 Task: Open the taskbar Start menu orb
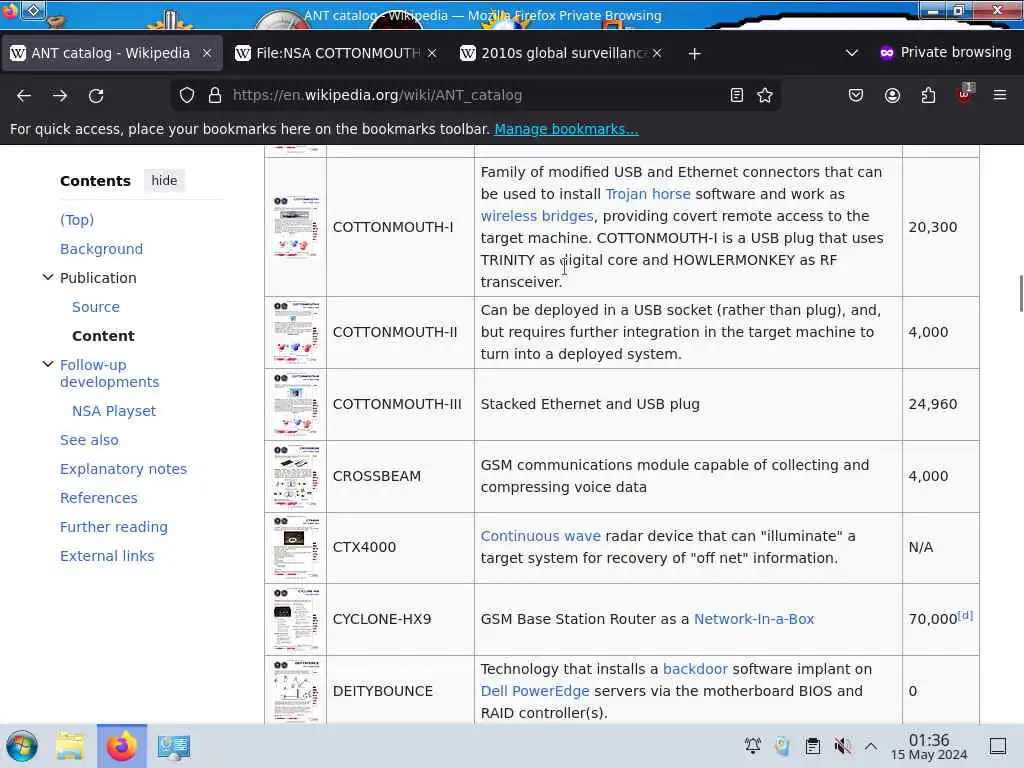coord(22,746)
